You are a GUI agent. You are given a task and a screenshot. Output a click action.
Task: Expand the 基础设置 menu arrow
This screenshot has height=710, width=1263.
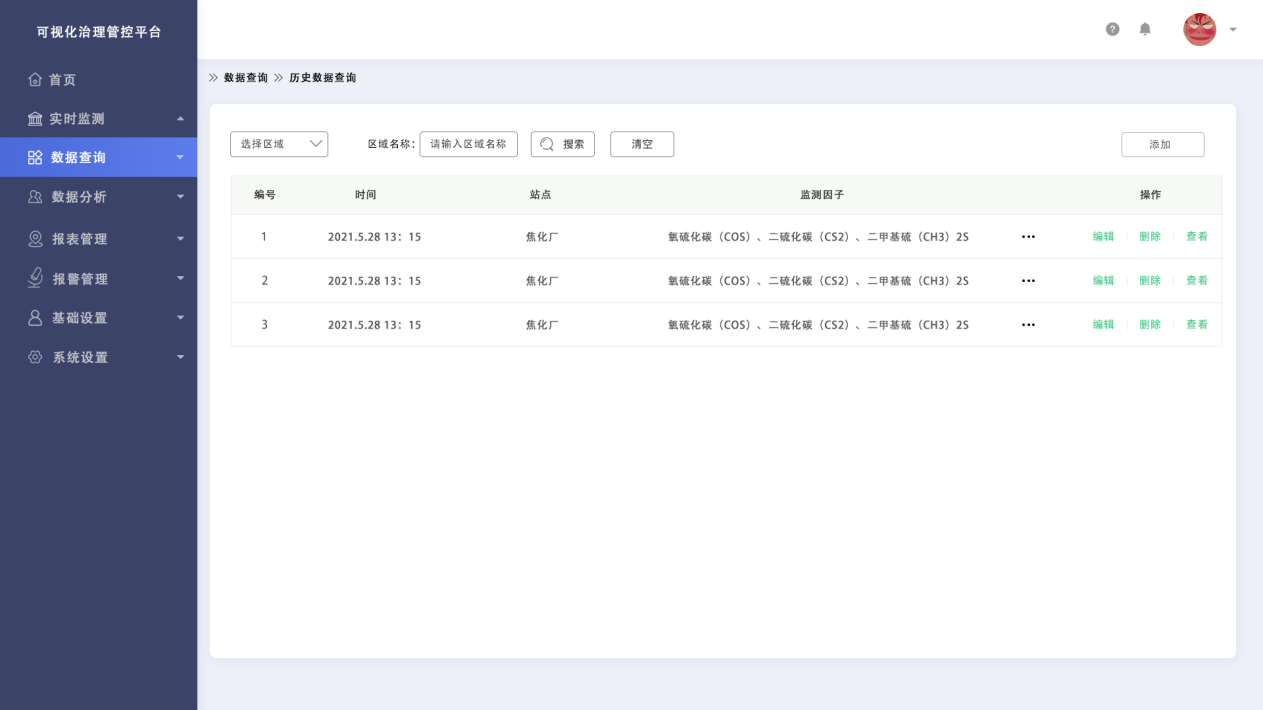point(180,318)
